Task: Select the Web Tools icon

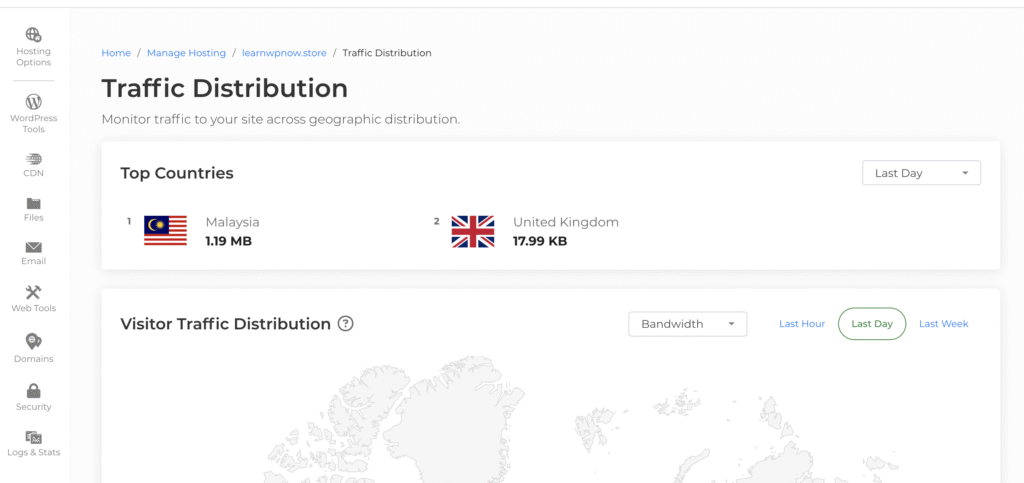Action: point(33,292)
